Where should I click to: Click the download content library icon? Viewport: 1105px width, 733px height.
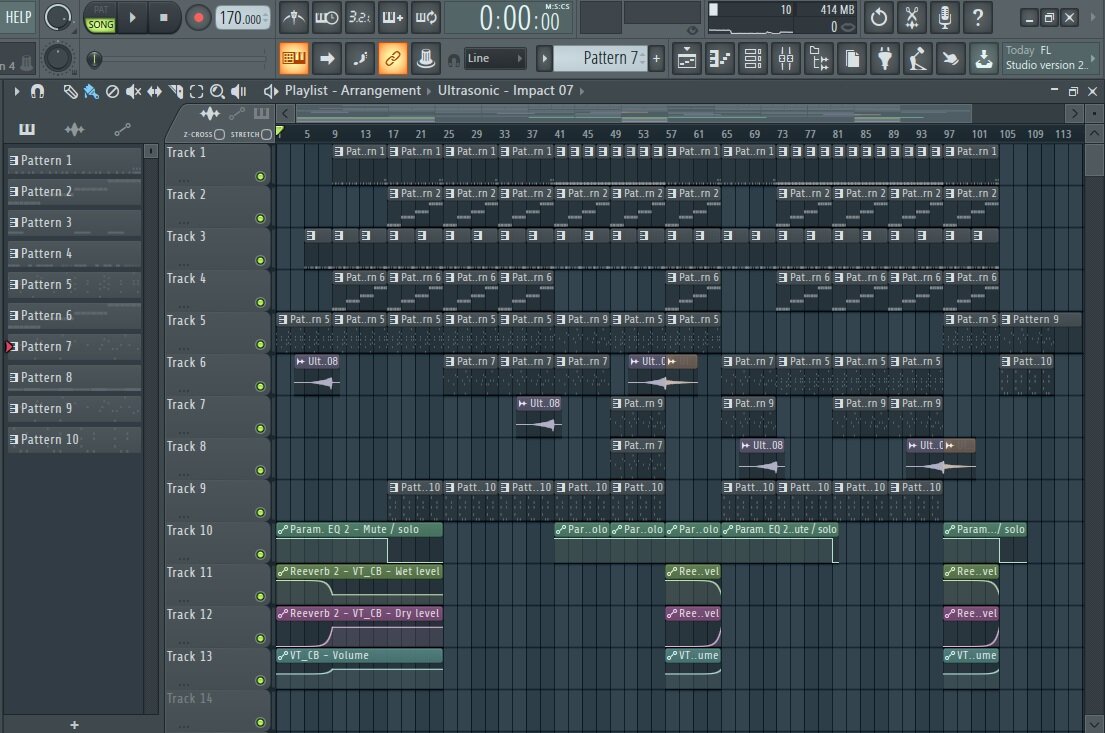(984, 59)
